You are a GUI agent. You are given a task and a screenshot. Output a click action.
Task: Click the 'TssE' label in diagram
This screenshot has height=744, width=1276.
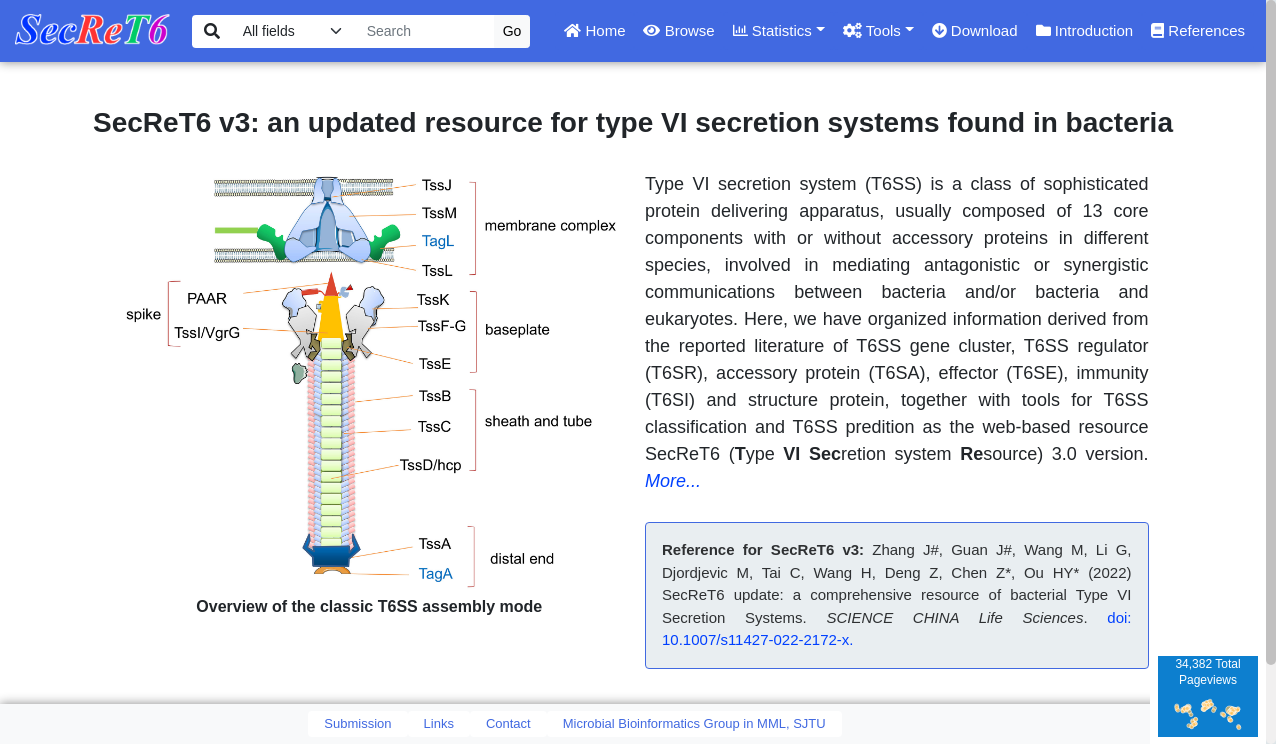[435, 364]
